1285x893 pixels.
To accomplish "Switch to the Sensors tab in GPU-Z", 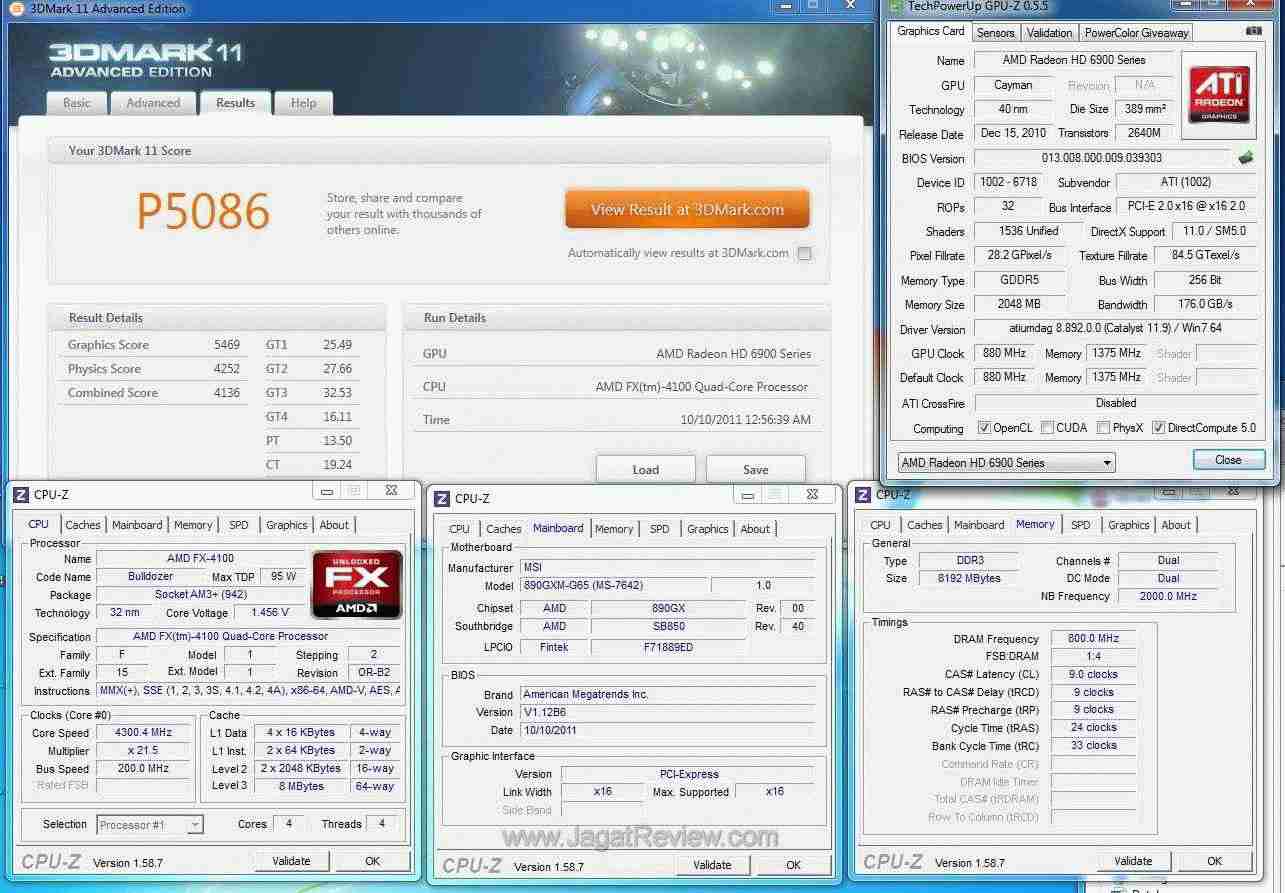I will click(995, 33).
